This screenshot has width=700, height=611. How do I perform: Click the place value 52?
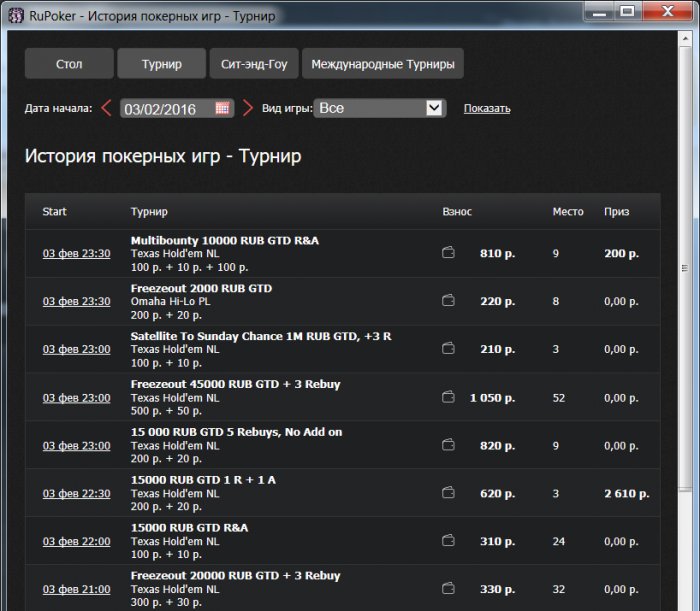(x=559, y=398)
